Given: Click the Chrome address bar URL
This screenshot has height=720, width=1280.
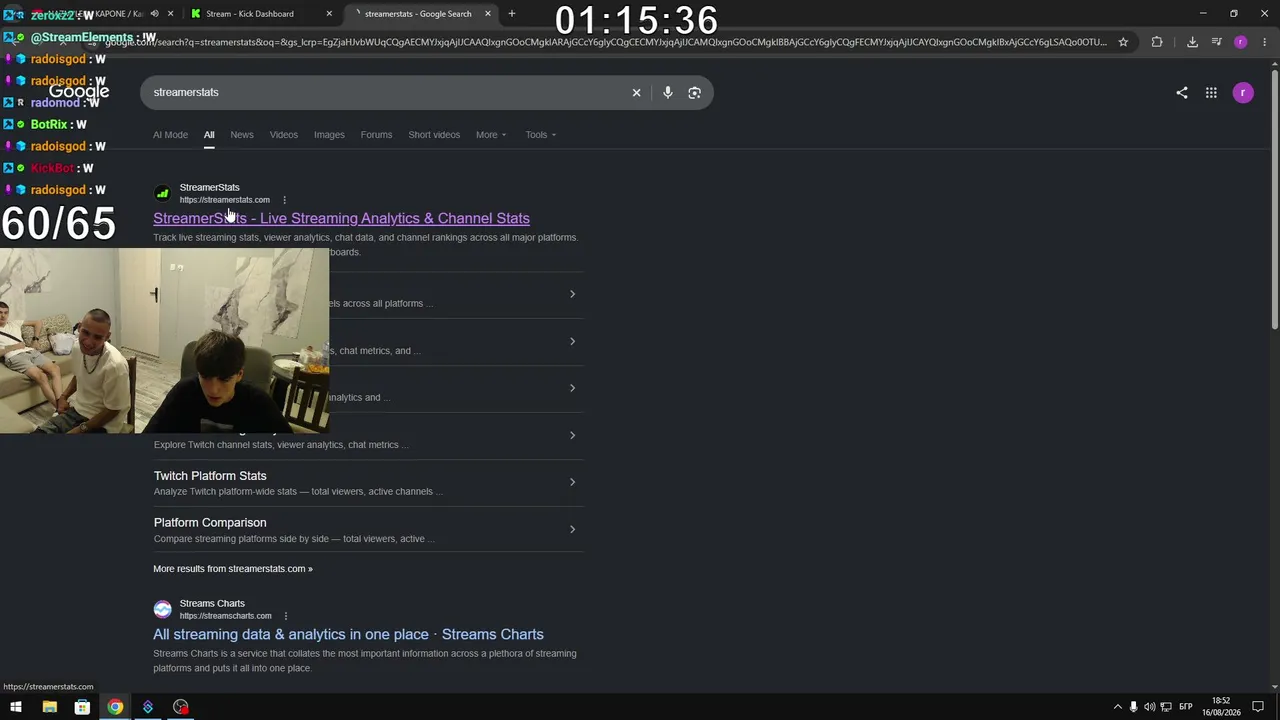Looking at the screenshot, I should 606,42.
